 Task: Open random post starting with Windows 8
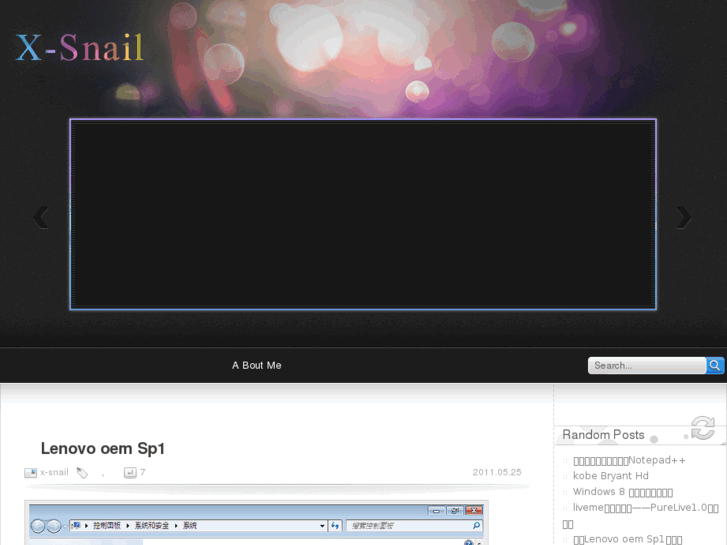pyautogui.click(x=623, y=492)
